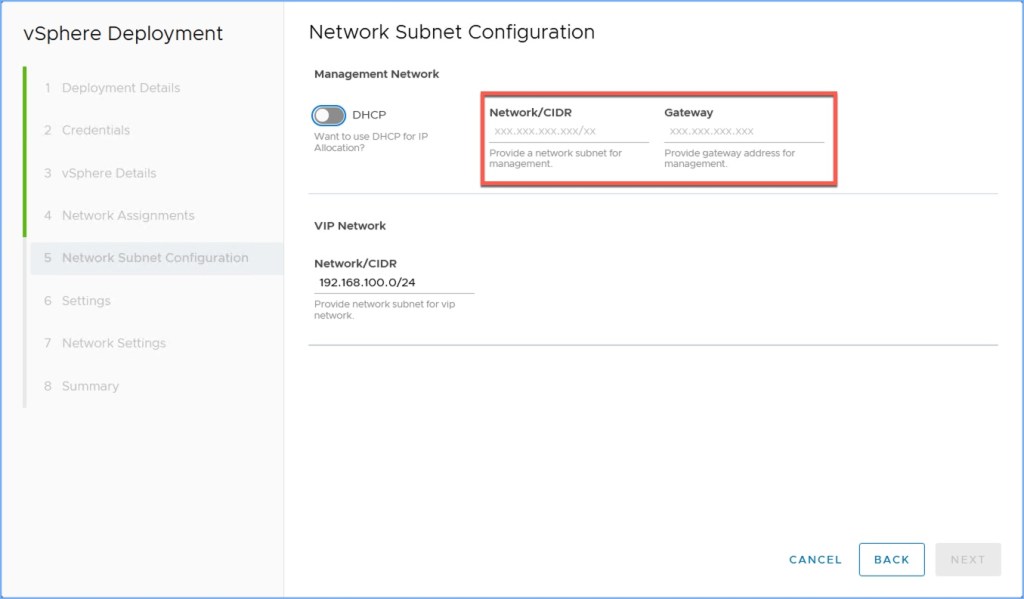Viewport: 1024px width, 599px height.
Task: Open the Summary step
Action: coord(90,386)
